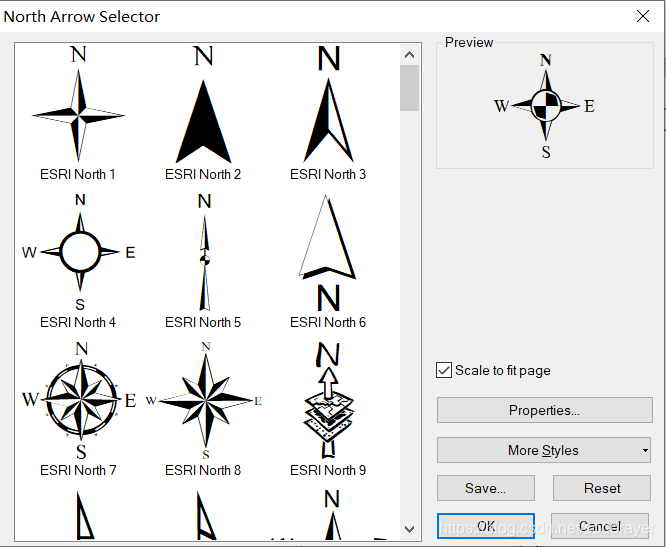666x547 pixels.
Task: Pick the ESRI North 8 star compass
Action: click(x=204, y=400)
